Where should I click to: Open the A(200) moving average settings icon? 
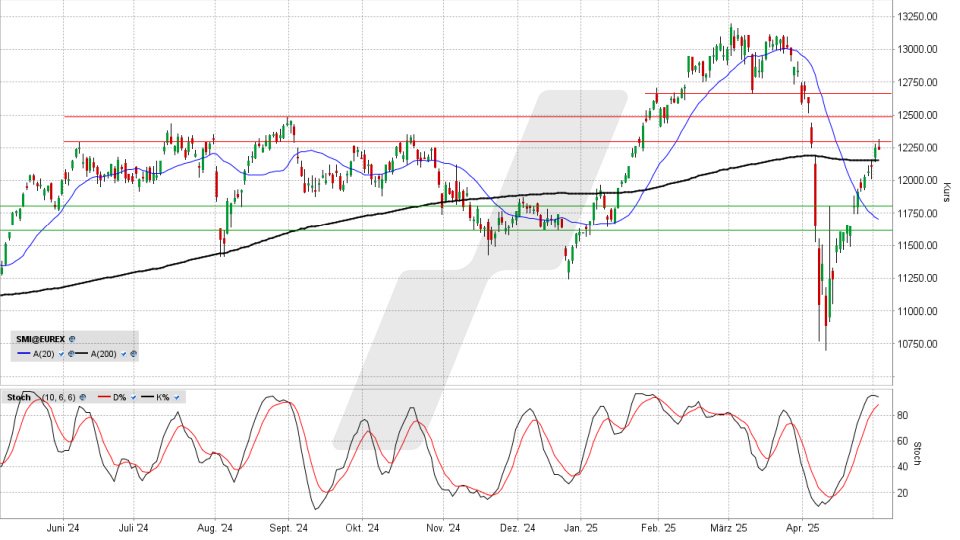133,354
